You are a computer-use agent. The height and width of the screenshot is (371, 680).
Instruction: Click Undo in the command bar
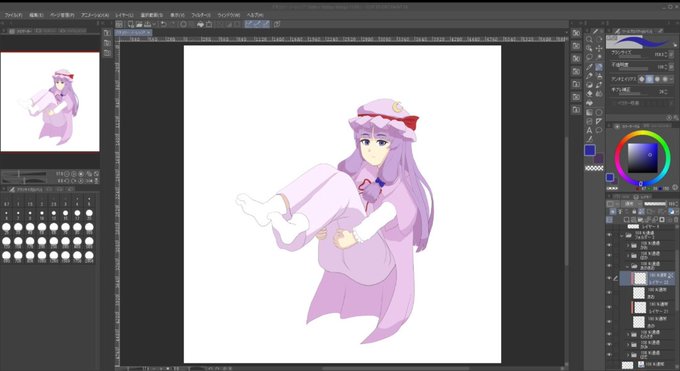(x=163, y=24)
